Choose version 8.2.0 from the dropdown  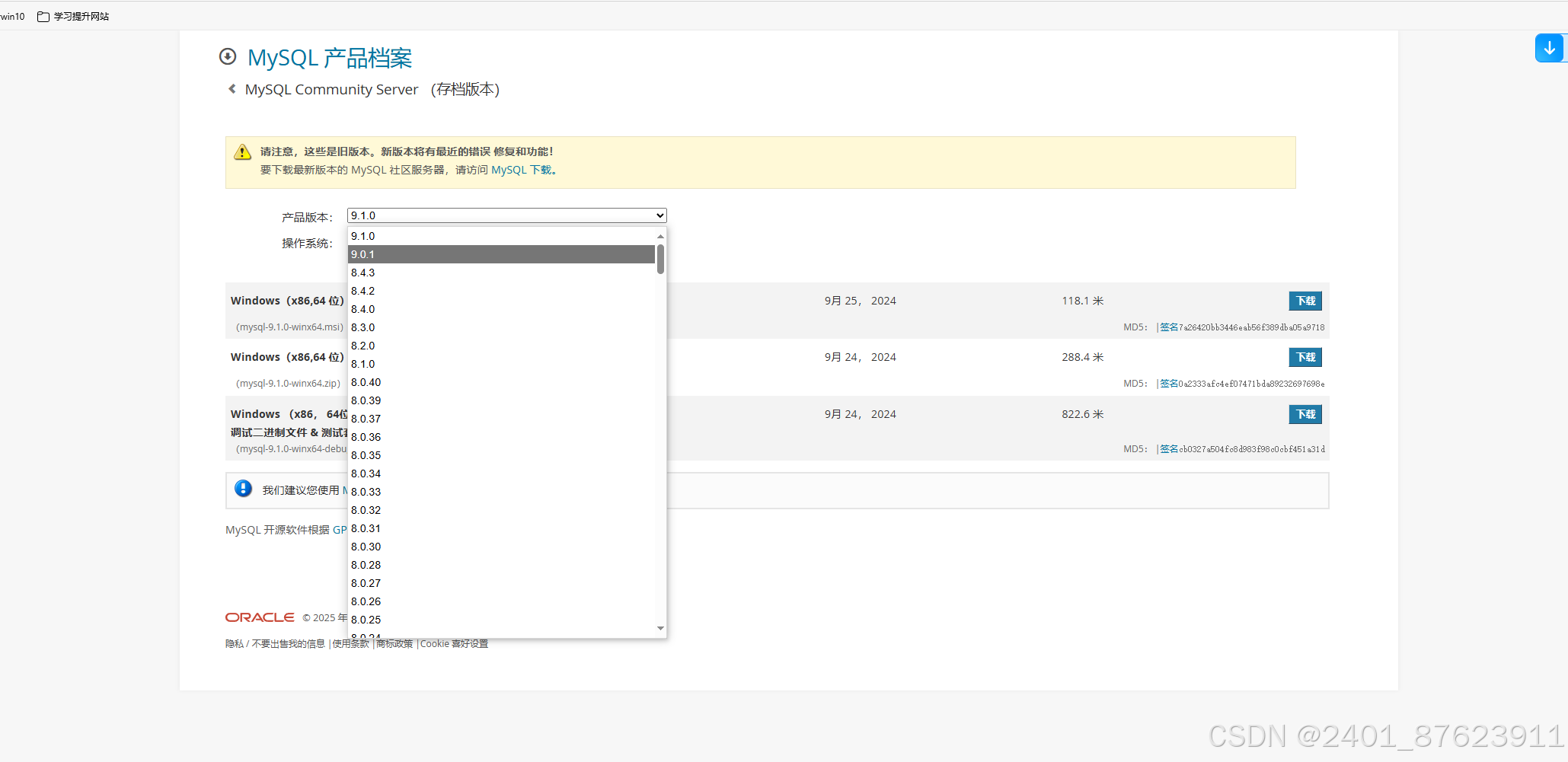tap(502, 346)
